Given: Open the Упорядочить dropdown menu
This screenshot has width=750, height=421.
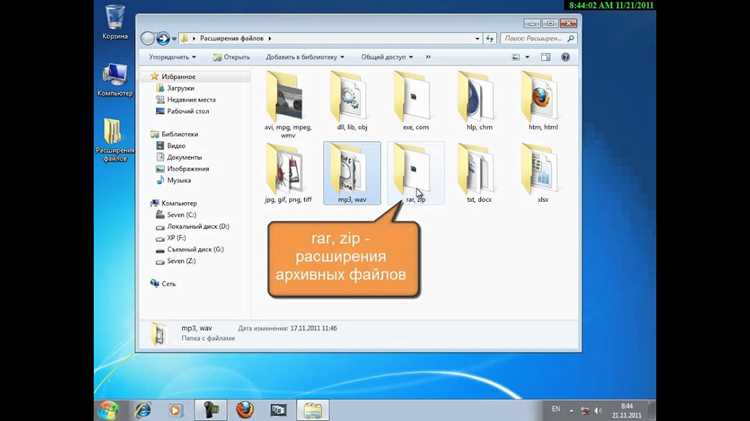Looking at the screenshot, I should click(172, 57).
